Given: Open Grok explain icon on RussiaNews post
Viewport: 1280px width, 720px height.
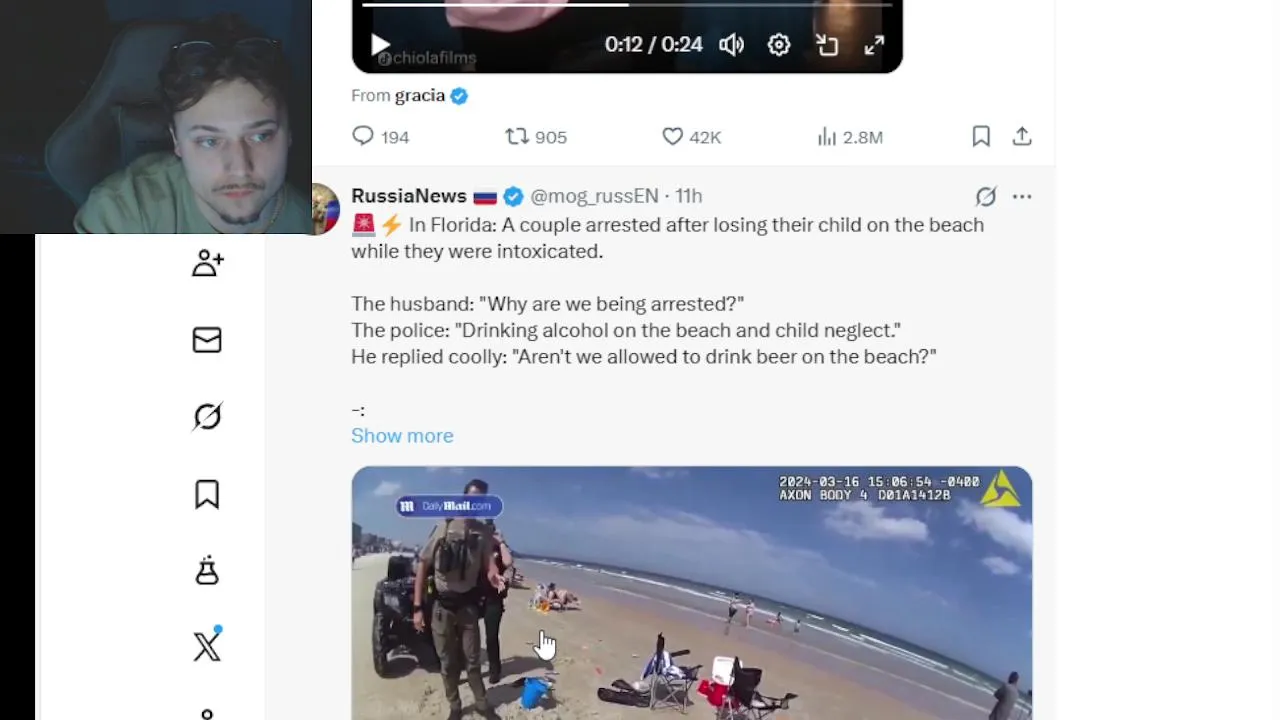Looking at the screenshot, I should click(x=986, y=197).
